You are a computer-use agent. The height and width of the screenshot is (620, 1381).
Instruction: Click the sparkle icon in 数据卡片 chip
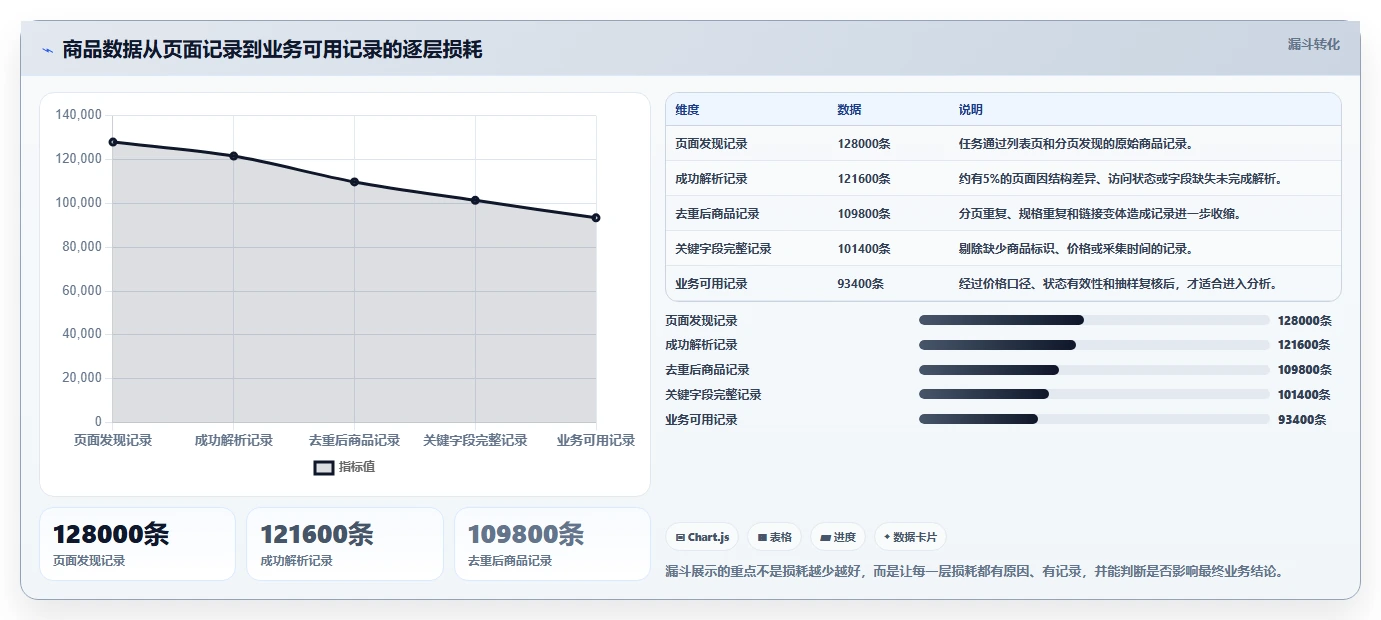(x=887, y=537)
